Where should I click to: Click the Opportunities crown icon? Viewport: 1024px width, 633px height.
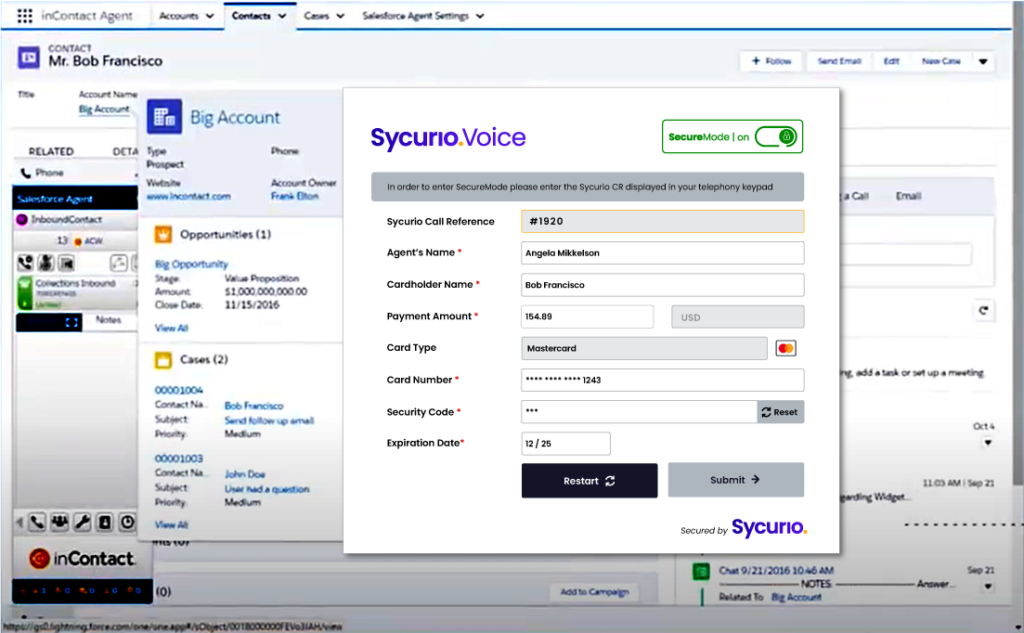click(x=163, y=234)
